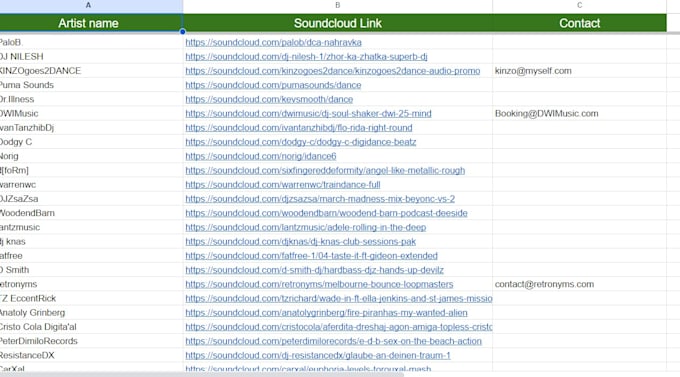Select the Booking@DWIMusic.com contact cell
Image resolution: width=680 pixels, height=377 pixels.
click(x=579, y=113)
